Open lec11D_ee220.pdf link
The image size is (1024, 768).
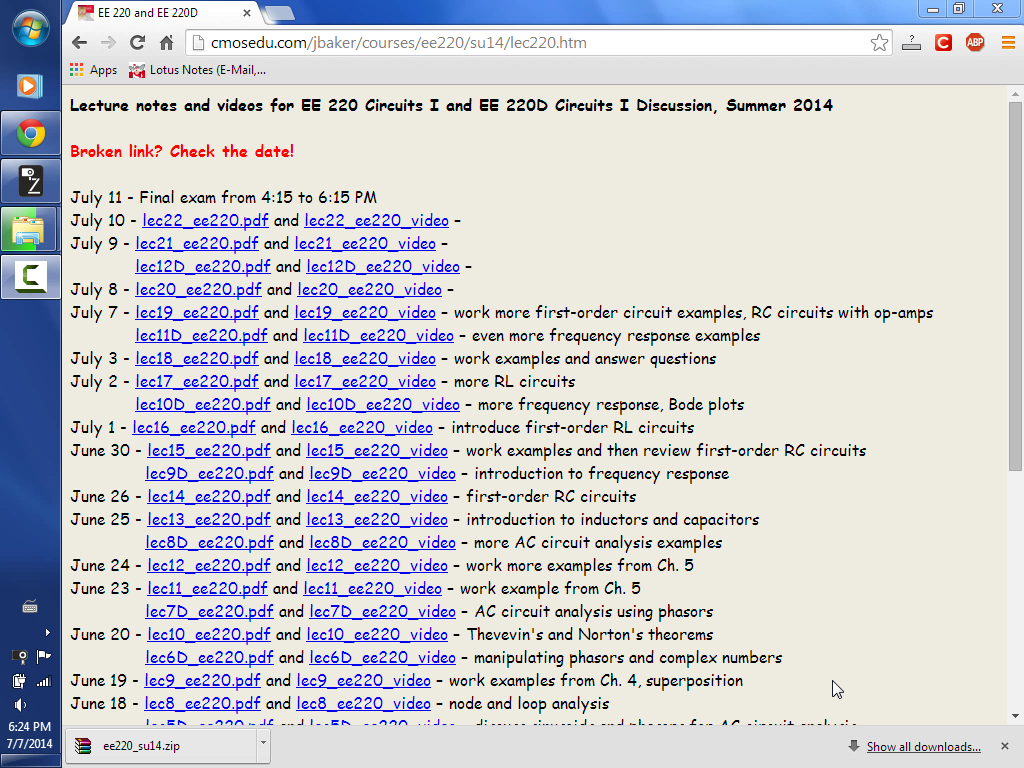(202, 336)
